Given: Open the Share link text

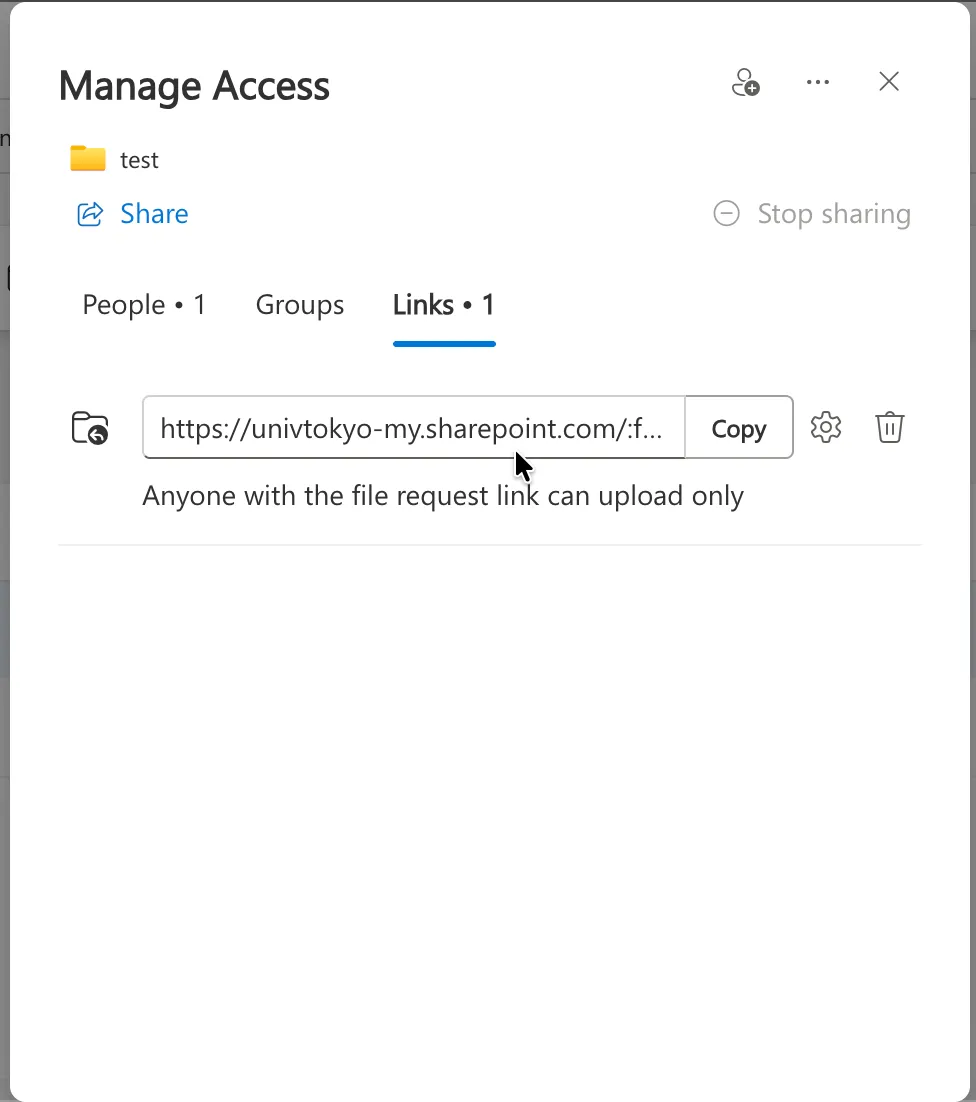Looking at the screenshot, I should pyautogui.click(x=154, y=214).
